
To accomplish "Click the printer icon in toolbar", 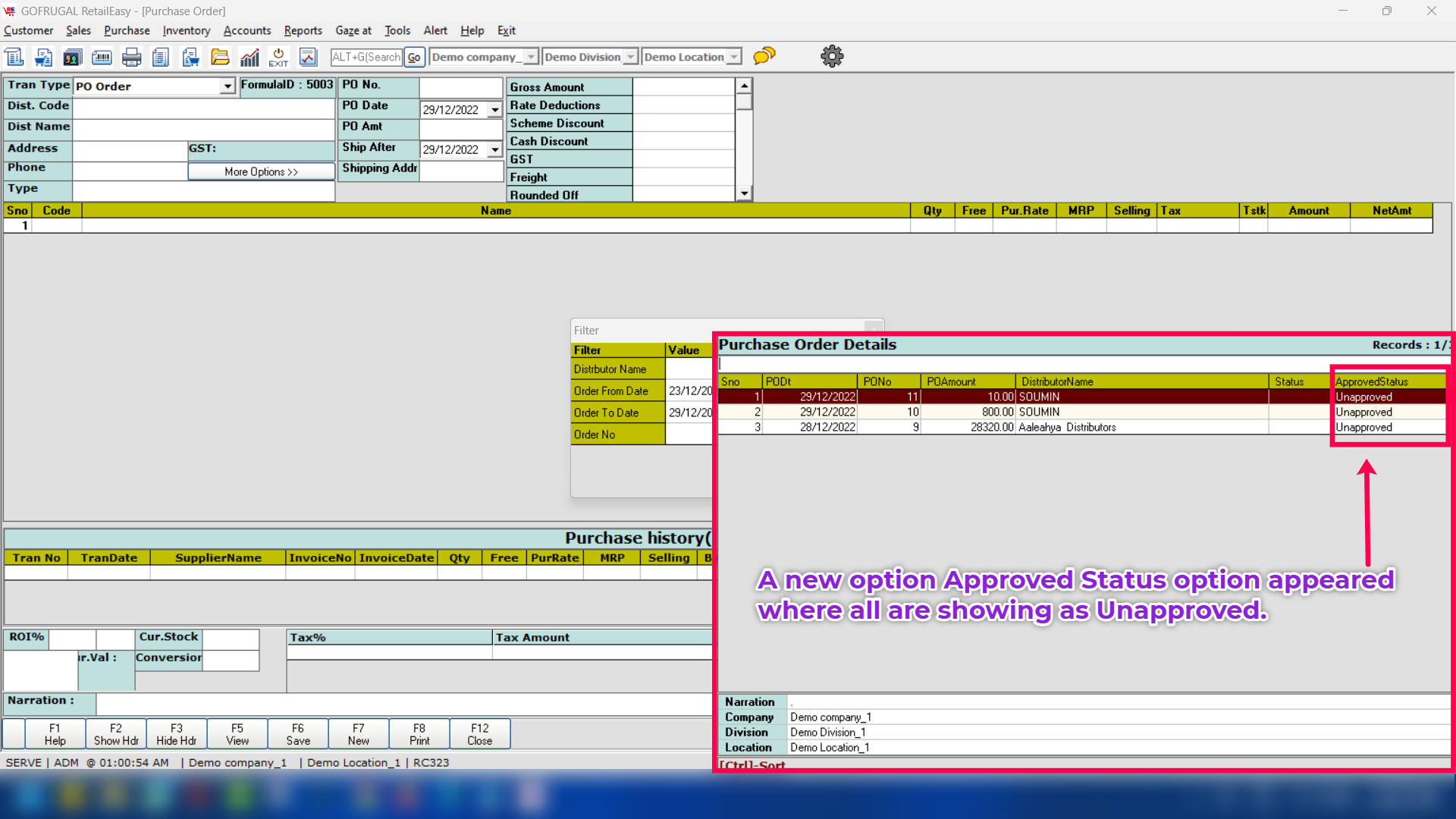I will (x=131, y=57).
